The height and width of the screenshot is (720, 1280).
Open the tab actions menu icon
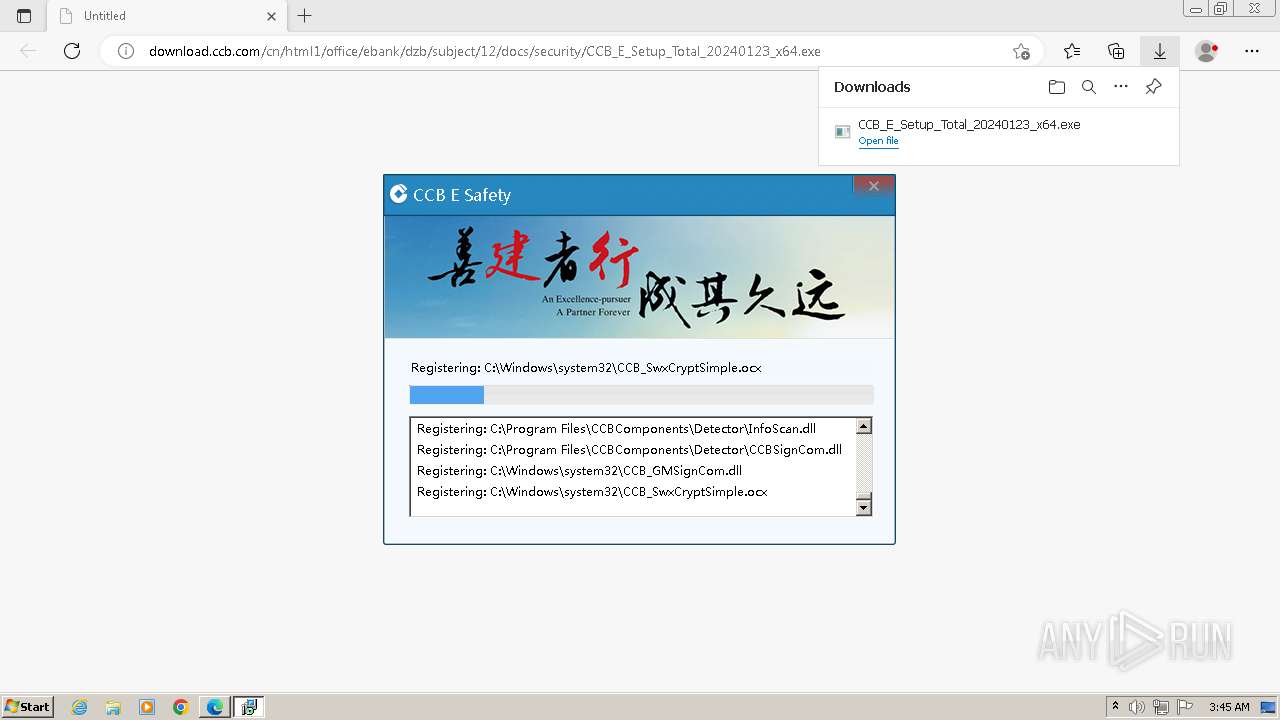point(24,16)
